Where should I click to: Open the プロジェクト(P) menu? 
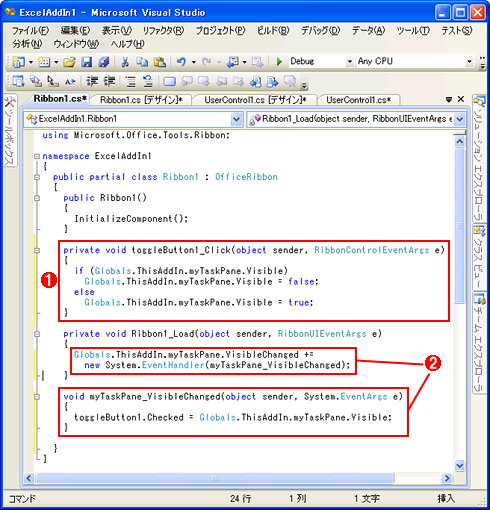[220, 31]
